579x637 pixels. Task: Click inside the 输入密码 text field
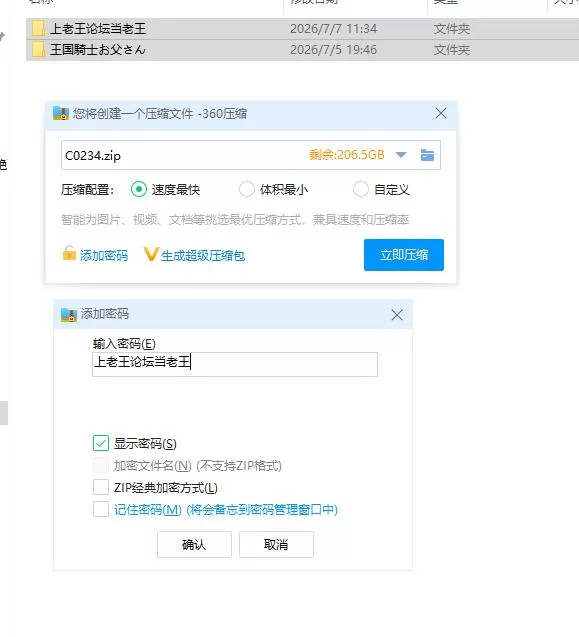click(x=235, y=364)
